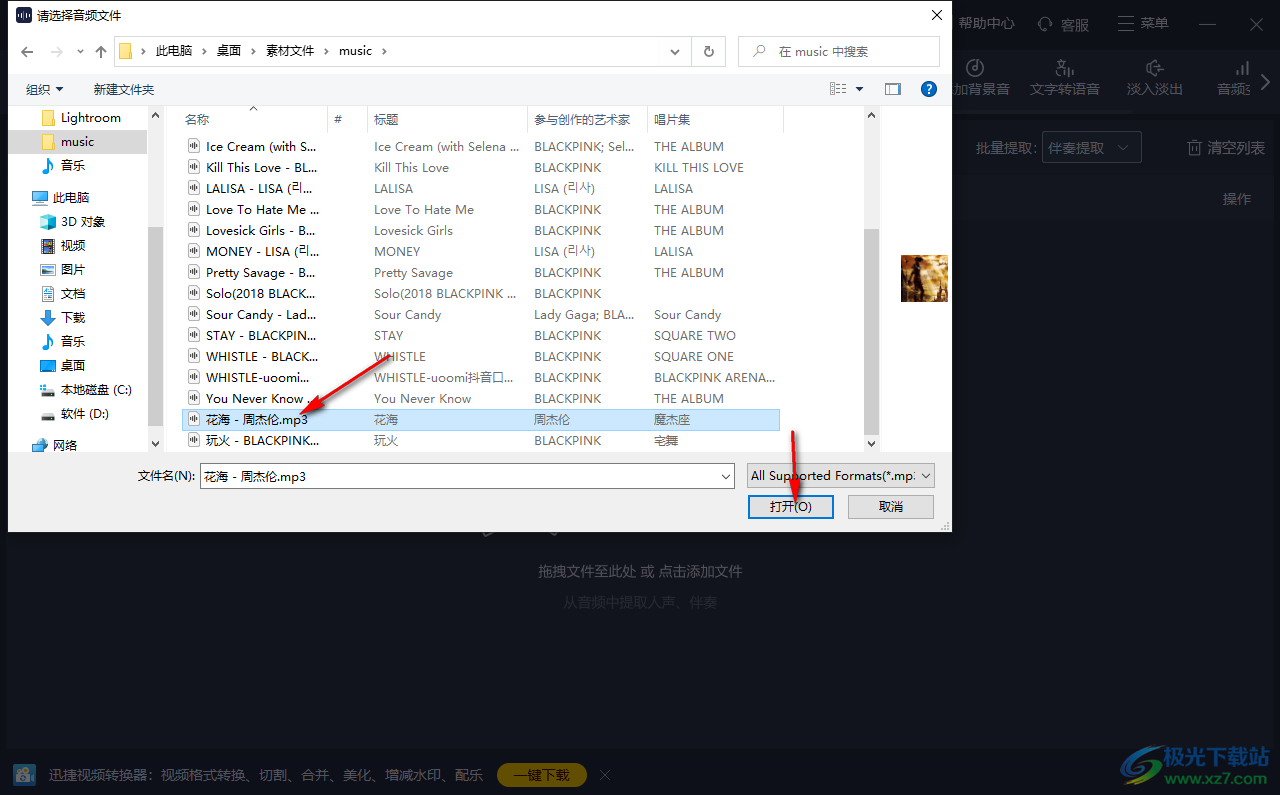The image size is (1280, 795).
Task: Open 帮助中心 in the app header
Action: point(987,23)
